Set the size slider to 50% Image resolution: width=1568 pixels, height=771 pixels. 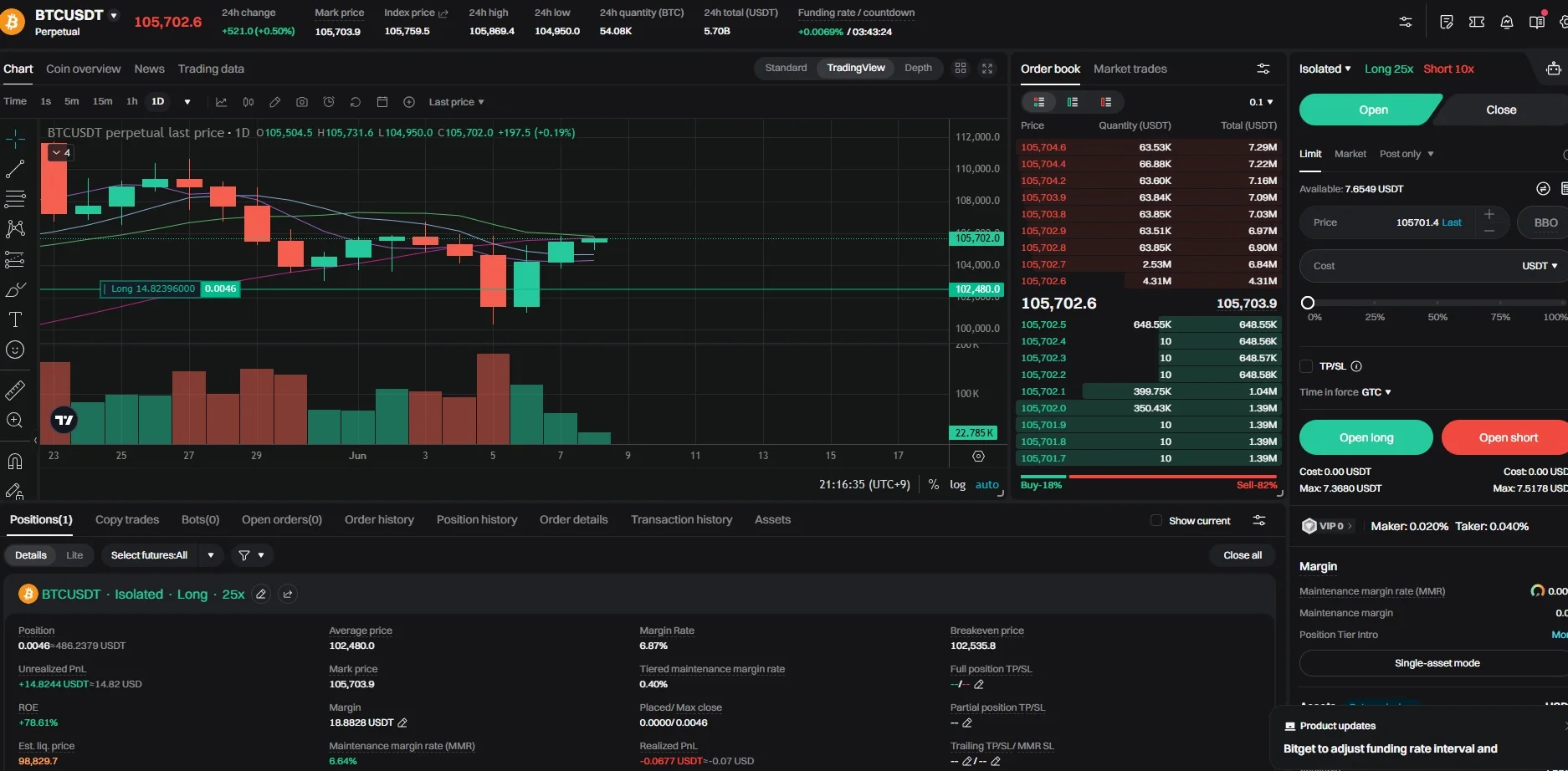[x=1437, y=303]
